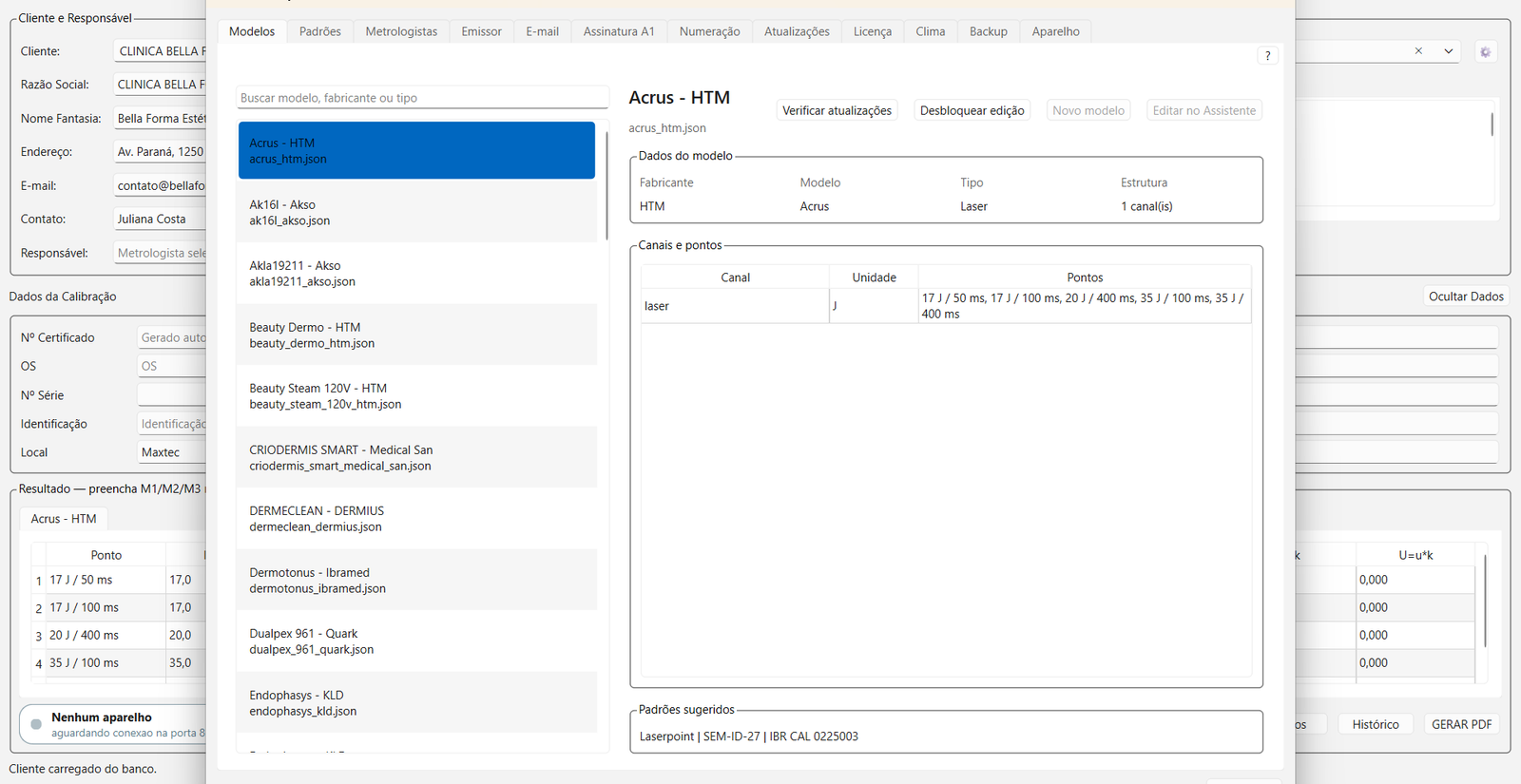Click the Nome Fantasia field
The height and width of the screenshot is (784, 1521).
160,119
